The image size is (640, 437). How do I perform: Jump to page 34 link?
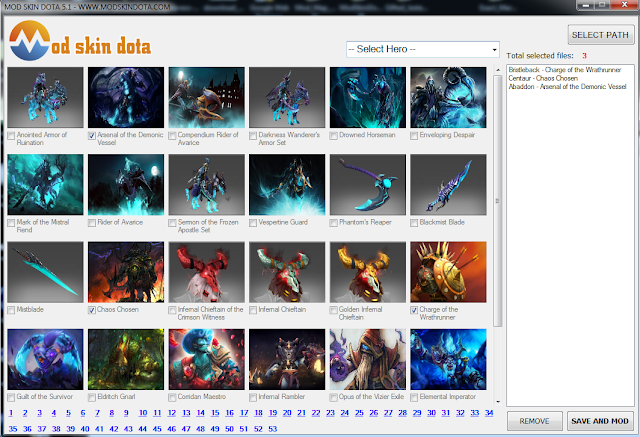coord(489,413)
